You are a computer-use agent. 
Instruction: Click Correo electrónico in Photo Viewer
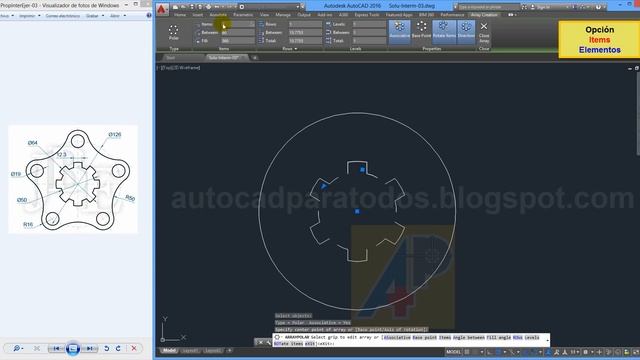tap(62, 16)
